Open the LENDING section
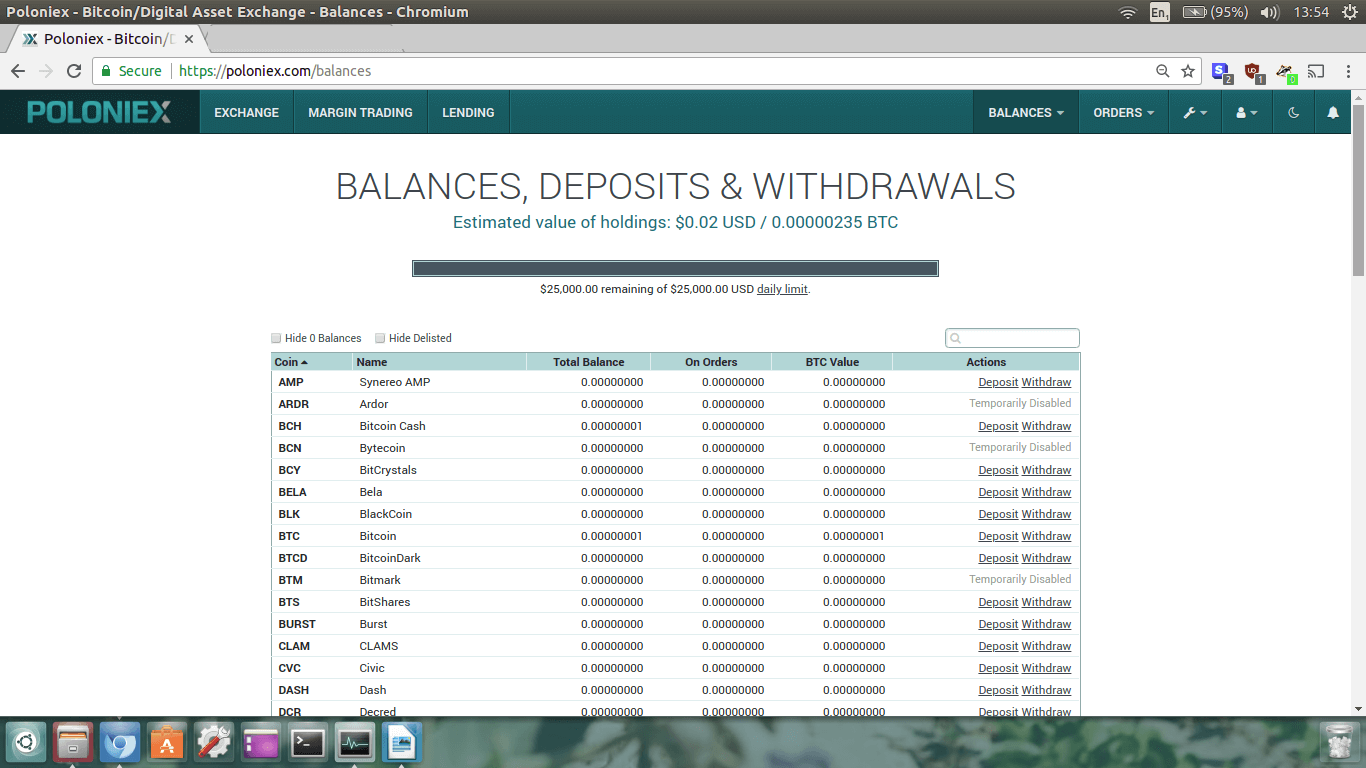The height and width of the screenshot is (768, 1366). (x=468, y=112)
